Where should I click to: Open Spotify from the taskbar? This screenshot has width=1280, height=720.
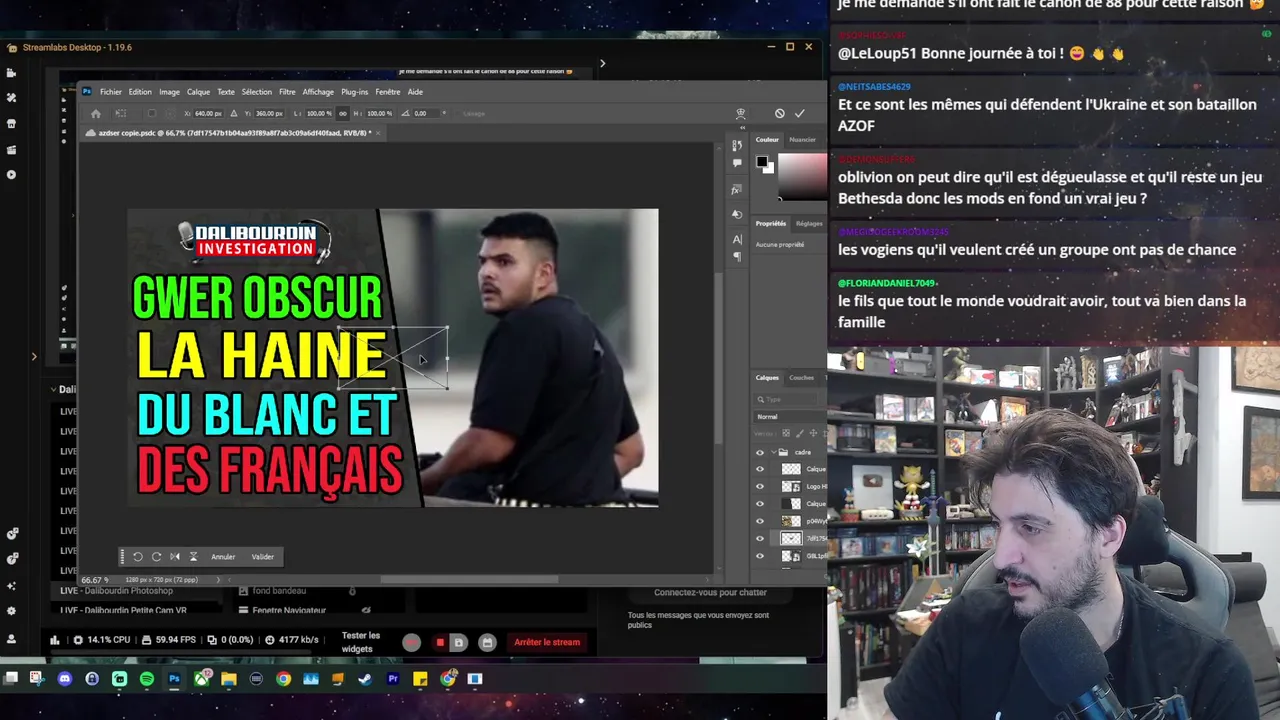click(x=147, y=679)
